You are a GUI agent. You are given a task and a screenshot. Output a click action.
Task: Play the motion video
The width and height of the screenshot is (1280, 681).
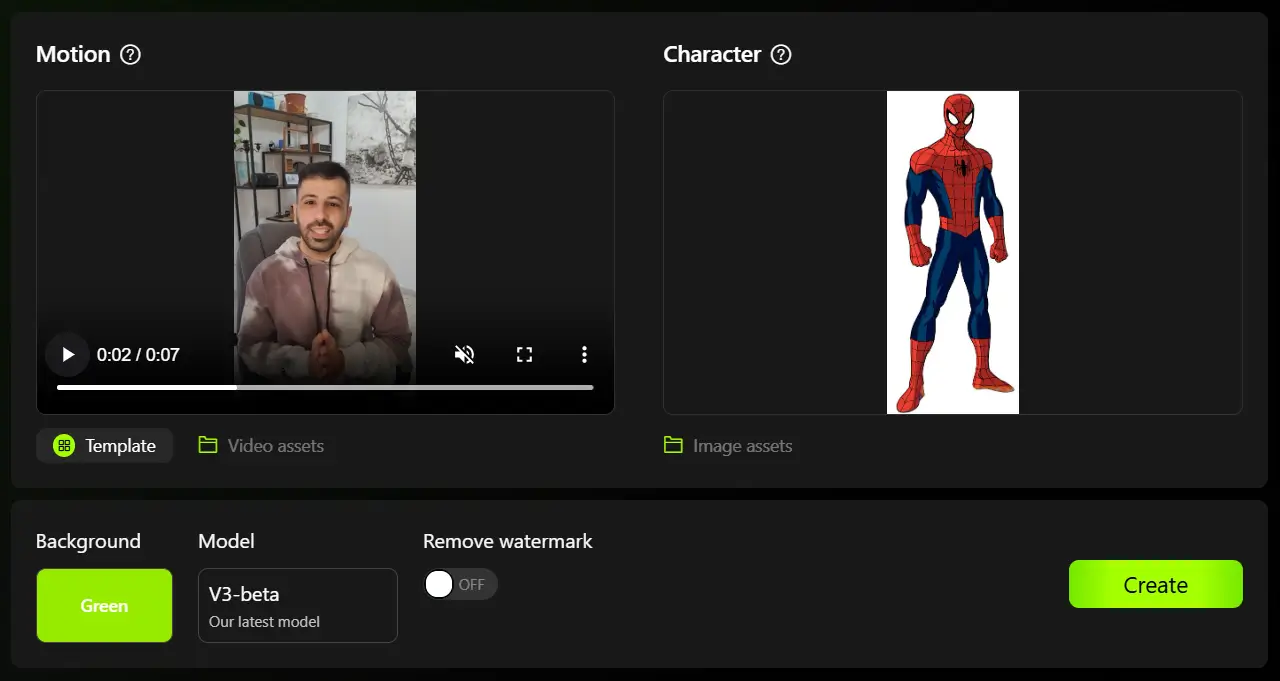68,354
